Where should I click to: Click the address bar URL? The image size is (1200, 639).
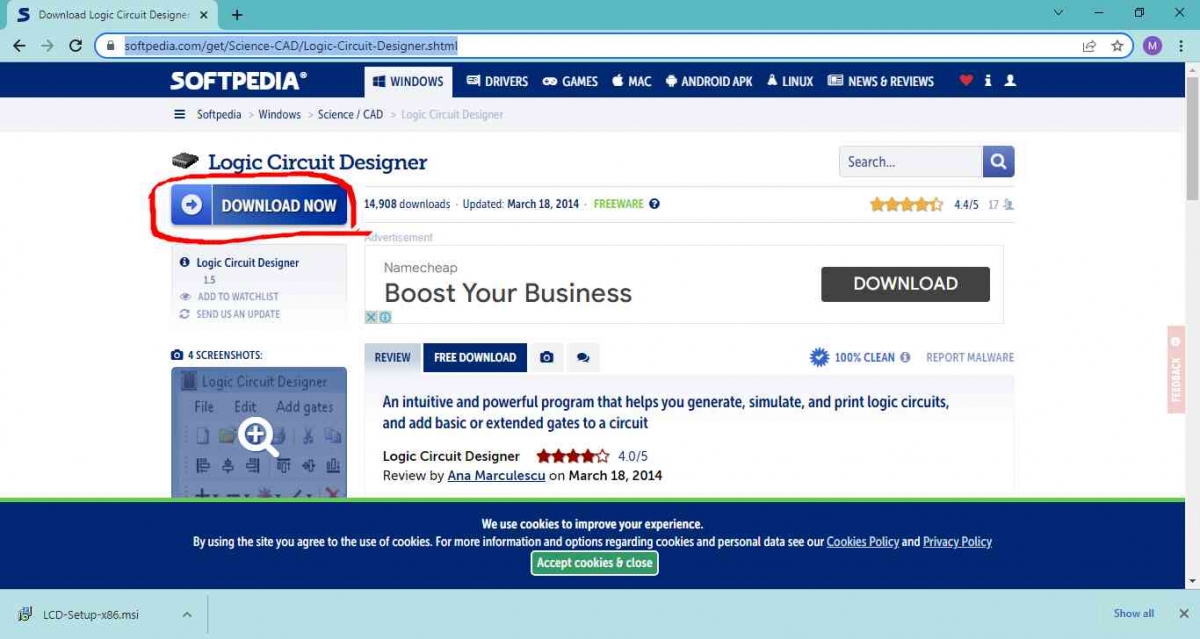coord(292,46)
